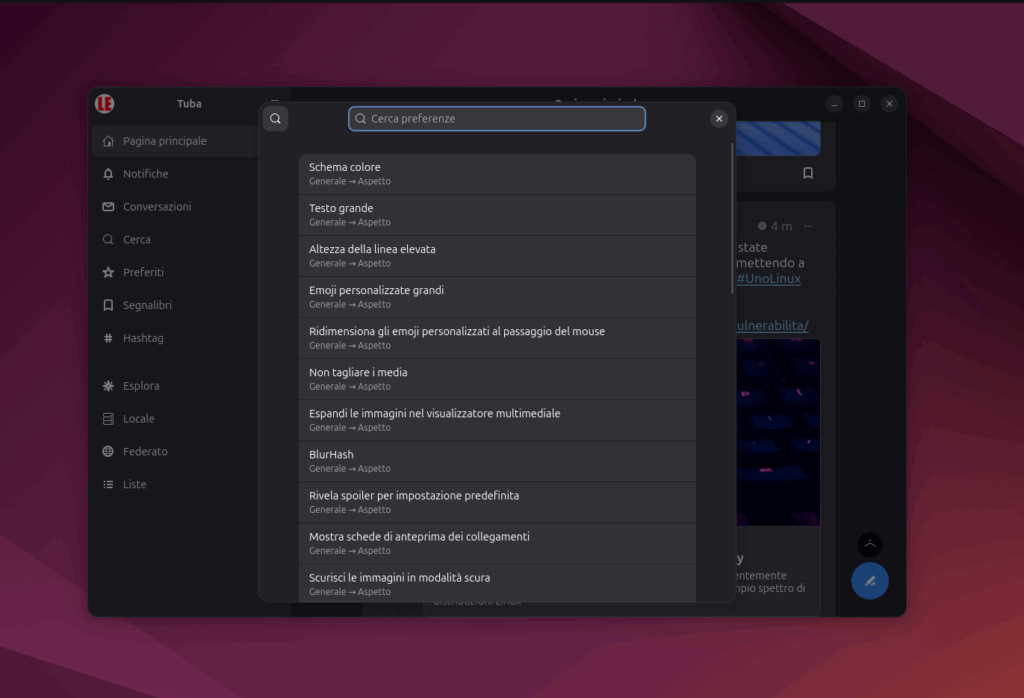Click the preferences list scrollbar
1024x698 pixels.
pos(732,220)
